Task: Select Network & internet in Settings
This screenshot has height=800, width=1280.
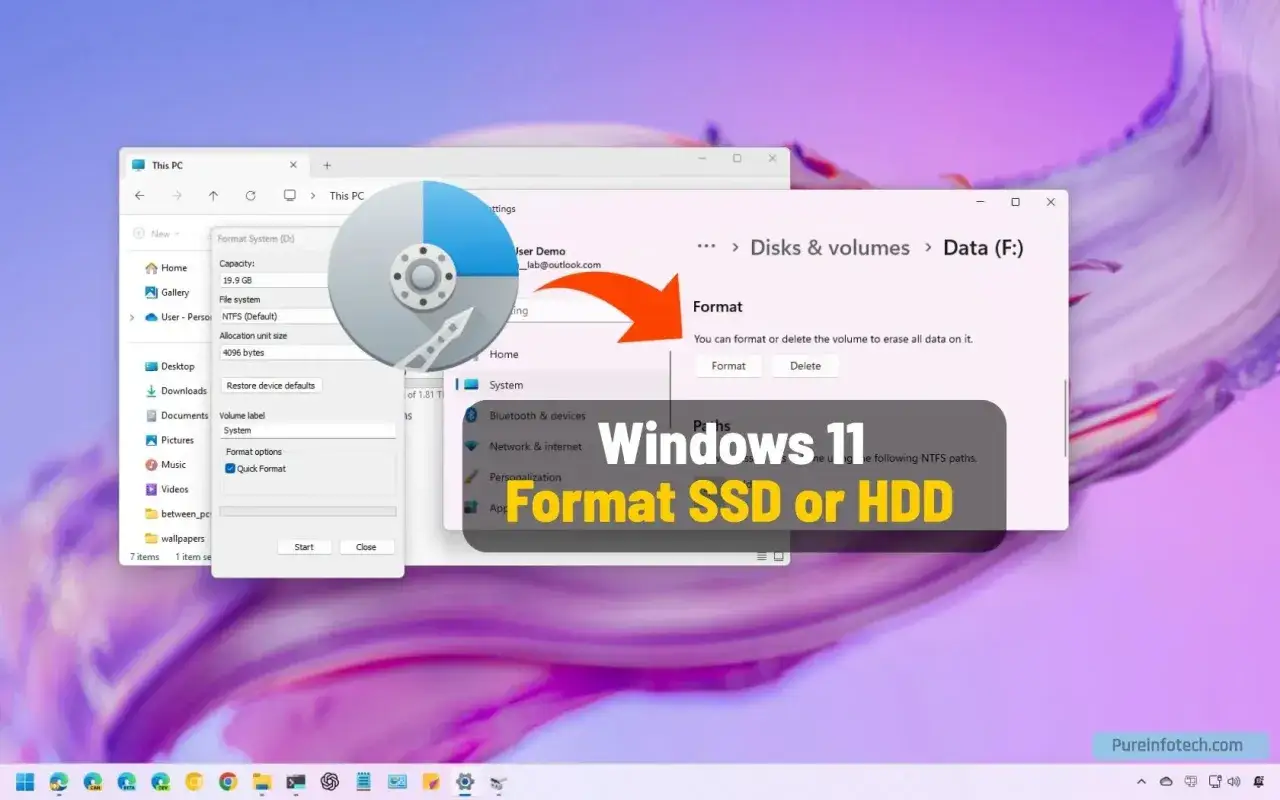Action: pyautogui.click(x=524, y=447)
